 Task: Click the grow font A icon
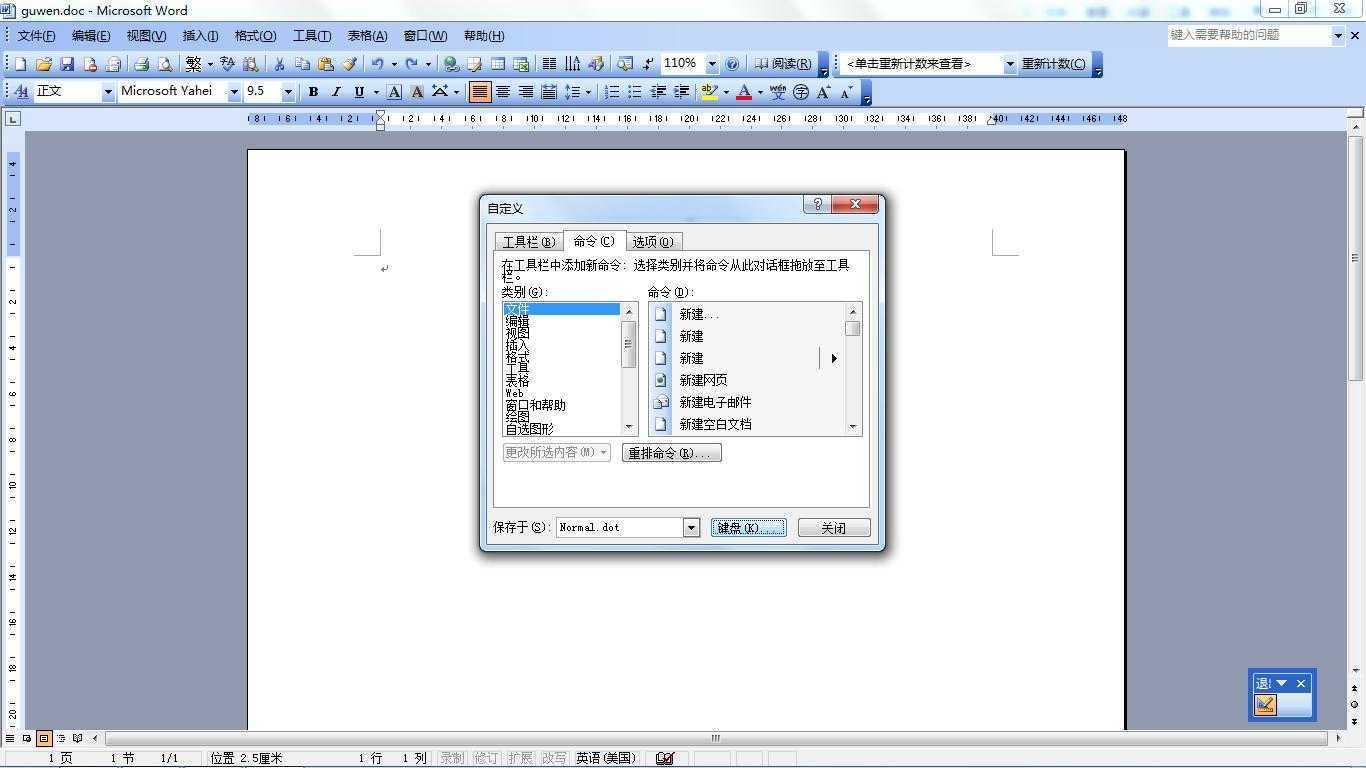coord(824,92)
